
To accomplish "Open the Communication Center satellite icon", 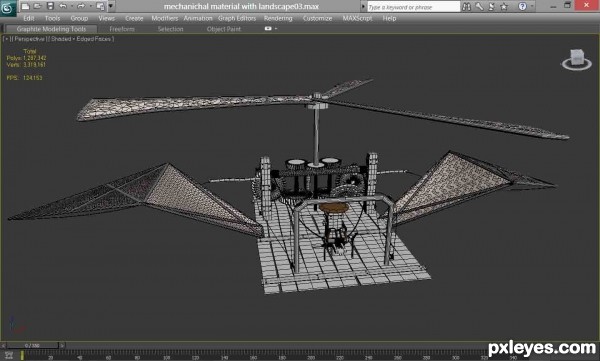I will click(x=491, y=7).
